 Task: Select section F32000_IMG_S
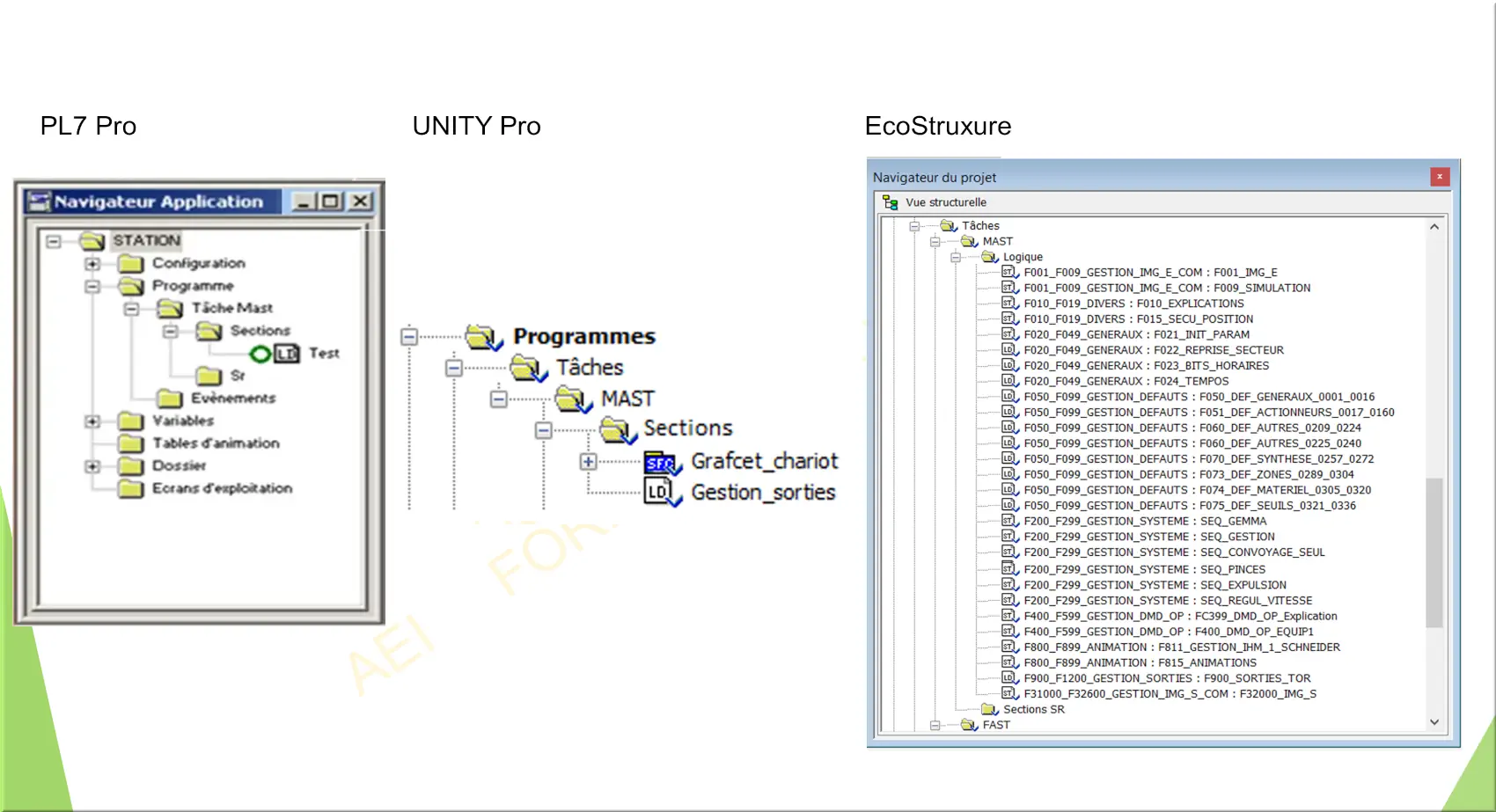tap(1170, 694)
